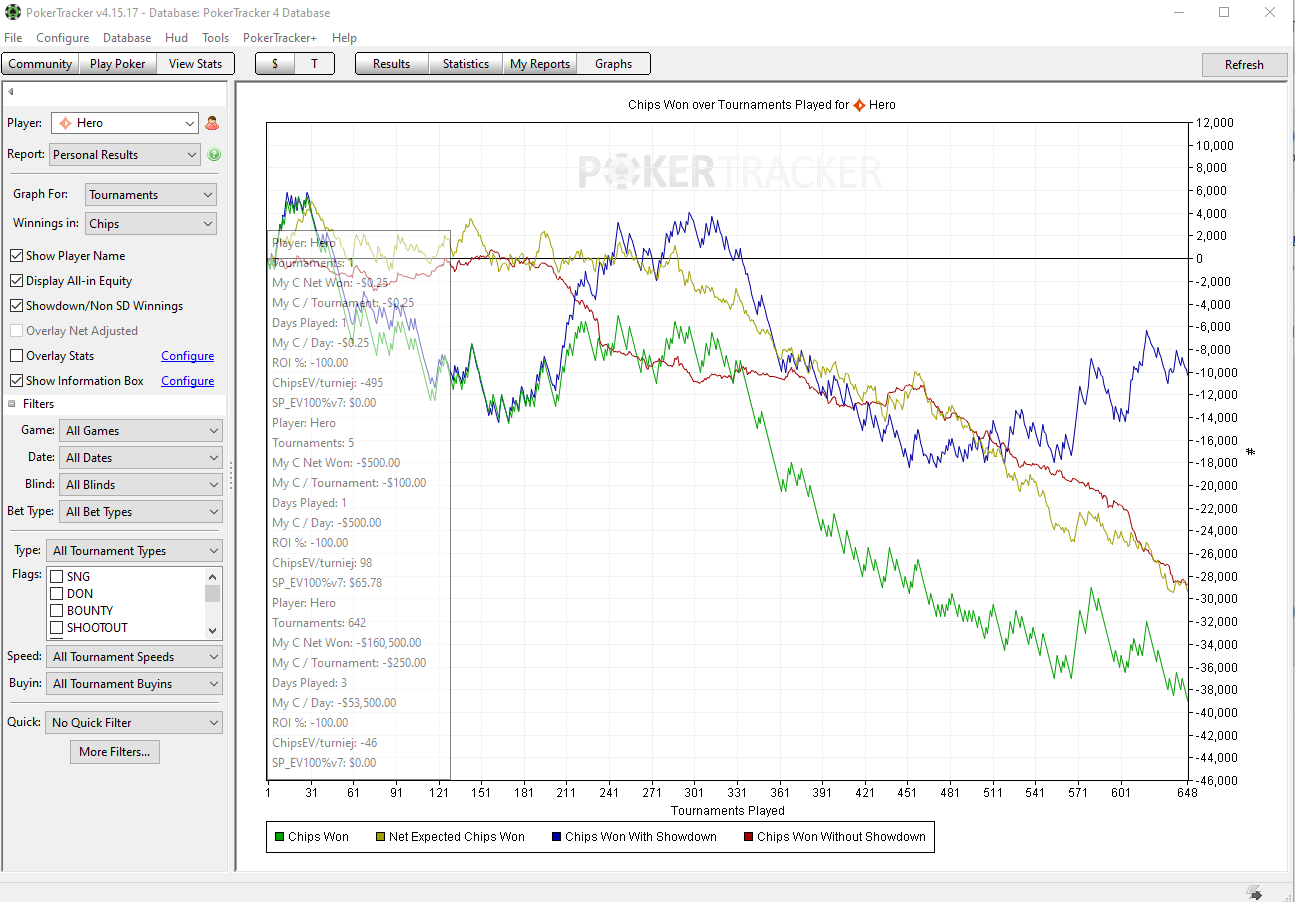Click the player profile icon next to Hero
This screenshot has height=902, width=1295.
pos(212,123)
